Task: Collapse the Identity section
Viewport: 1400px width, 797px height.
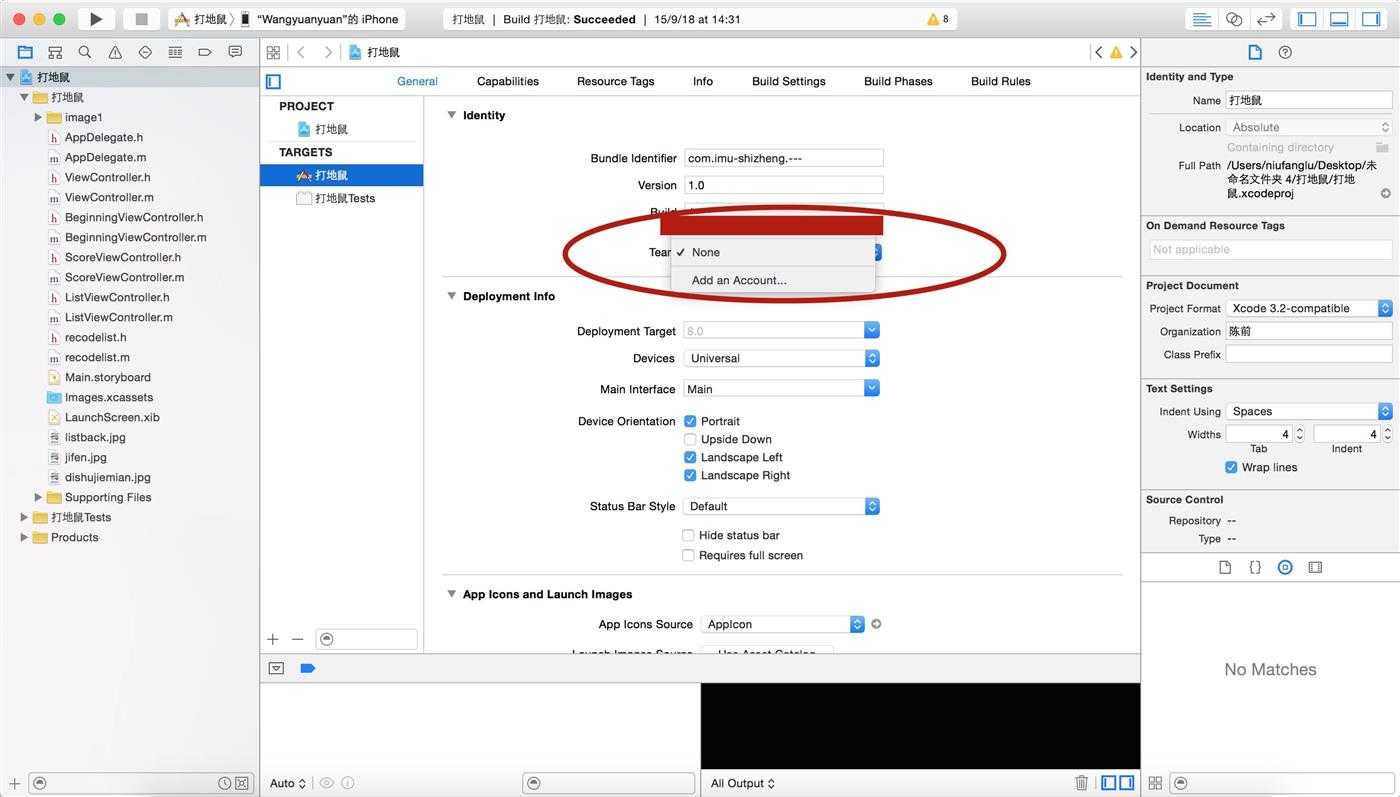Action: tap(452, 115)
